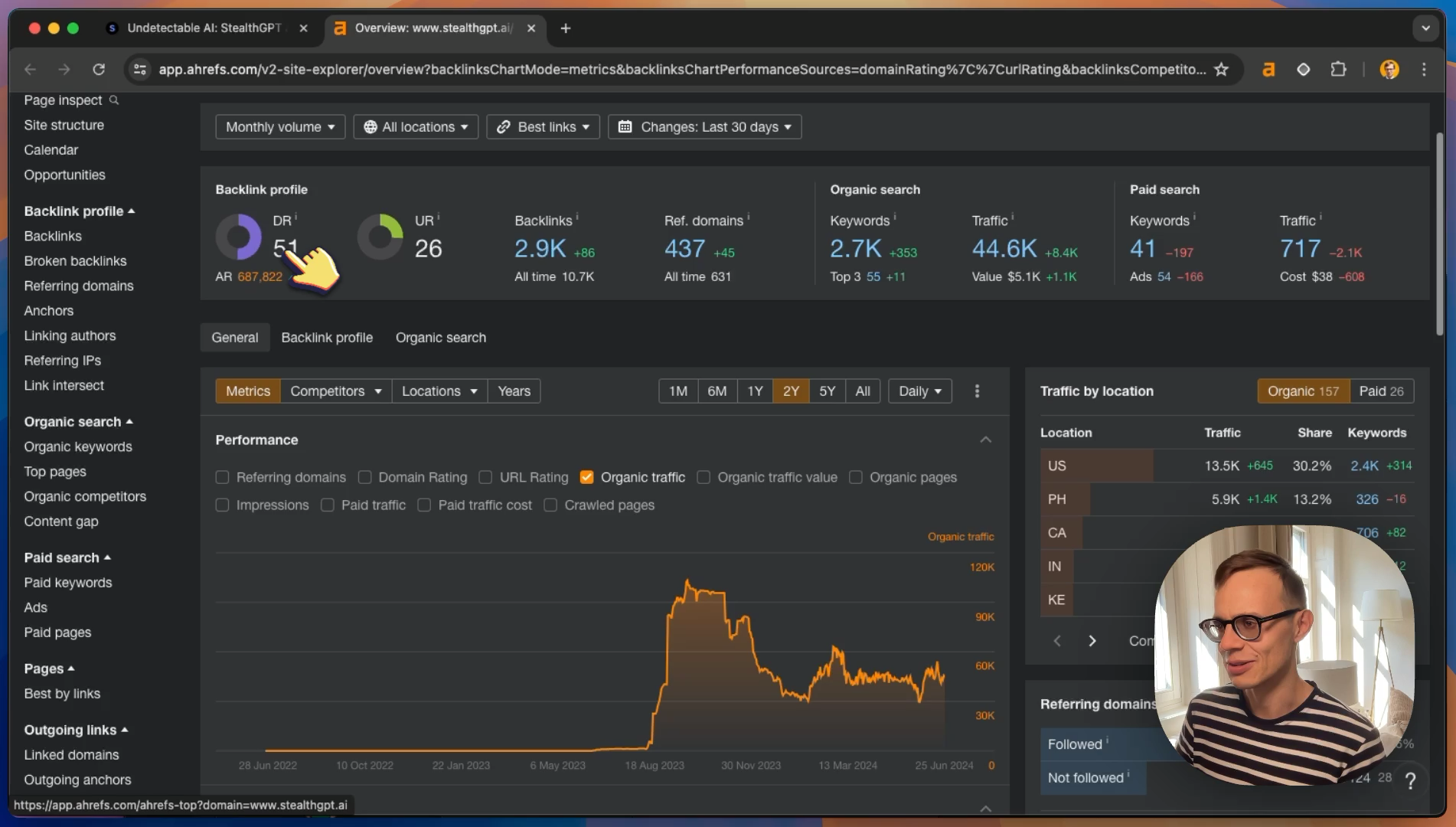Click the info icon next to Backlinks
This screenshot has width=1456, height=827.
[x=577, y=217]
